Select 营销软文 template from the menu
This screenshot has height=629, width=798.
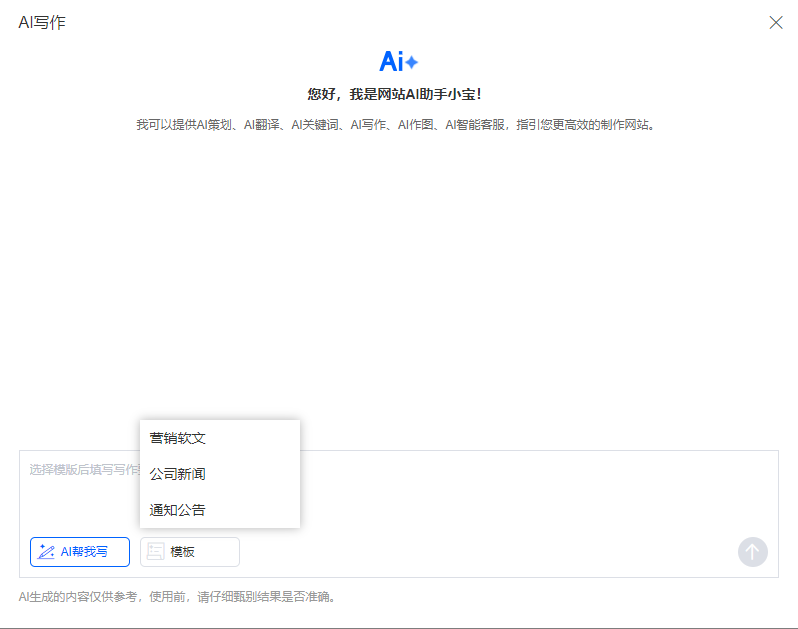click(220, 438)
